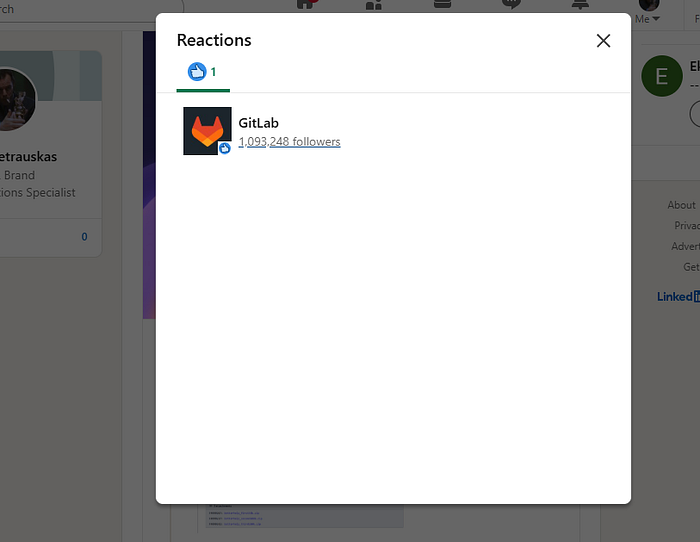This screenshot has height=542, width=700.
Task: Open the Notifications bell icon
Action: 580,4
